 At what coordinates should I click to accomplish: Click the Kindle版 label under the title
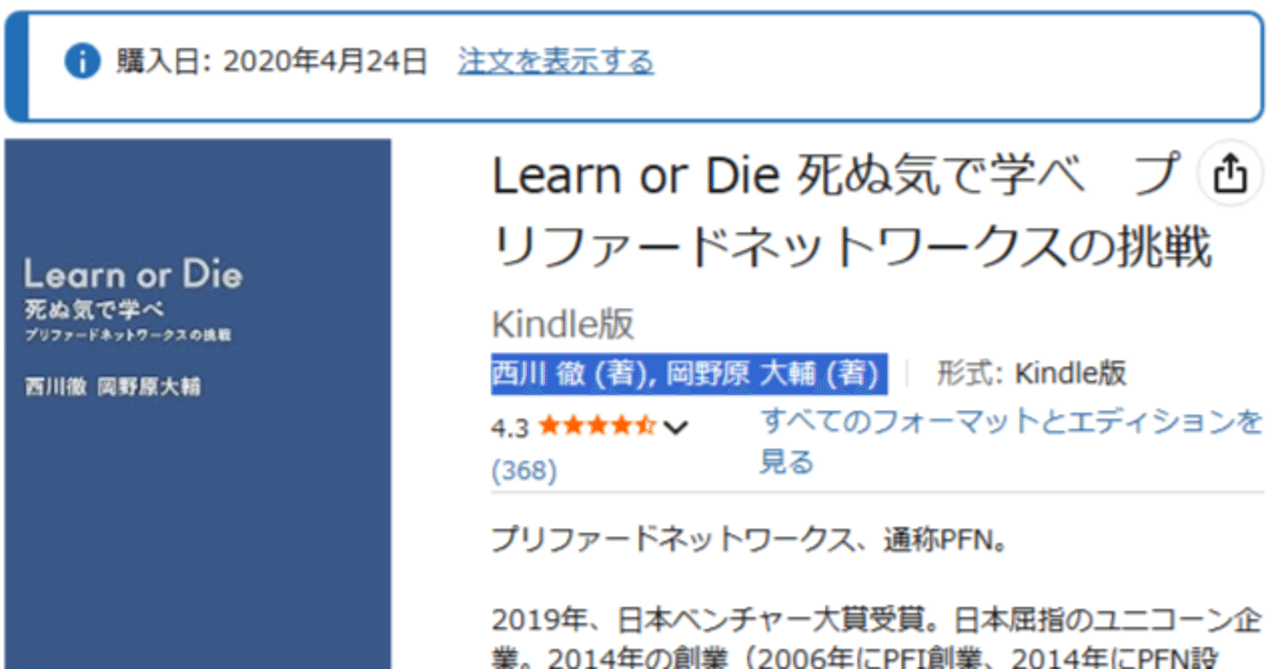point(565,323)
